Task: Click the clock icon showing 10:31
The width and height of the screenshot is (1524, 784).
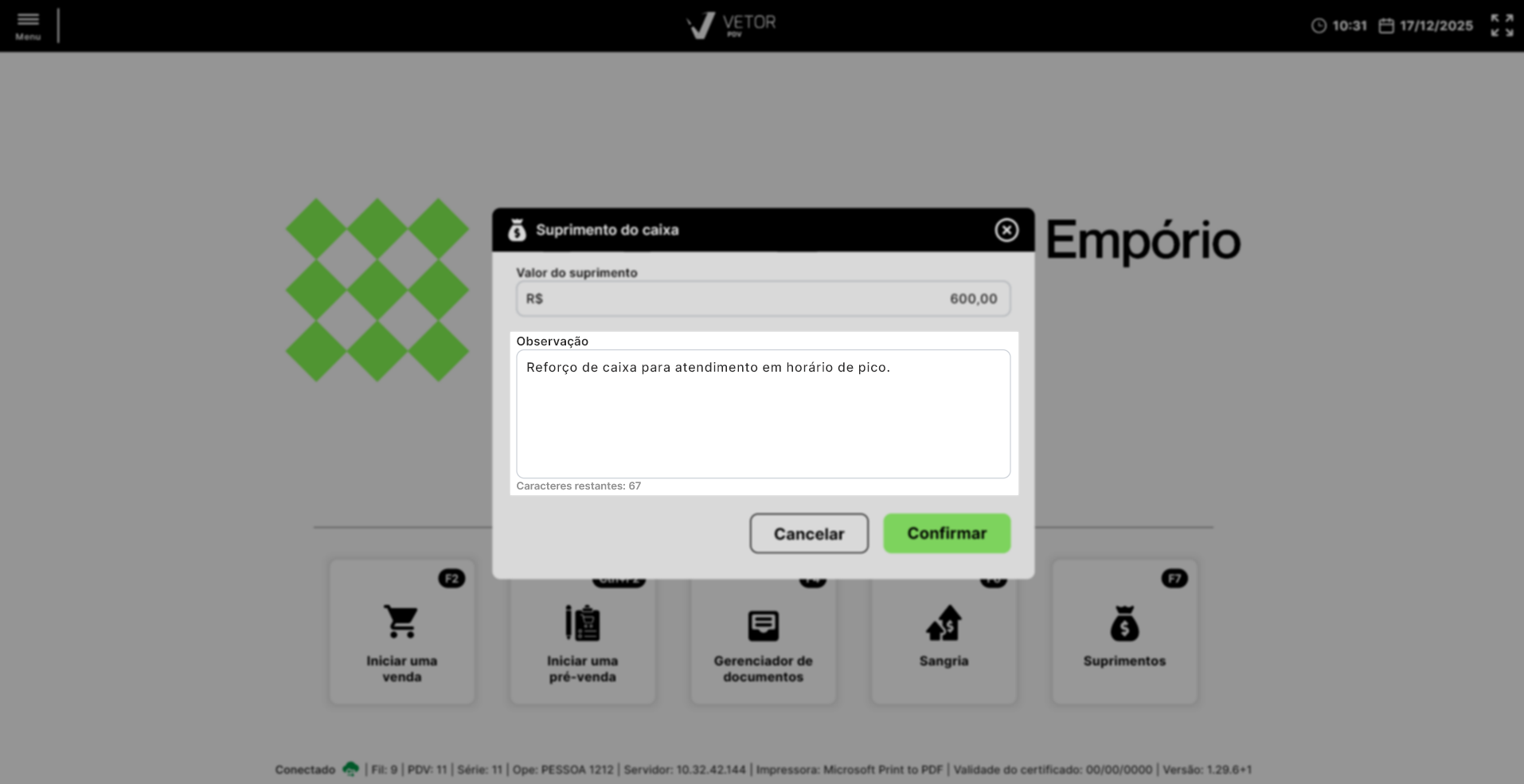Action: click(1319, 25)
